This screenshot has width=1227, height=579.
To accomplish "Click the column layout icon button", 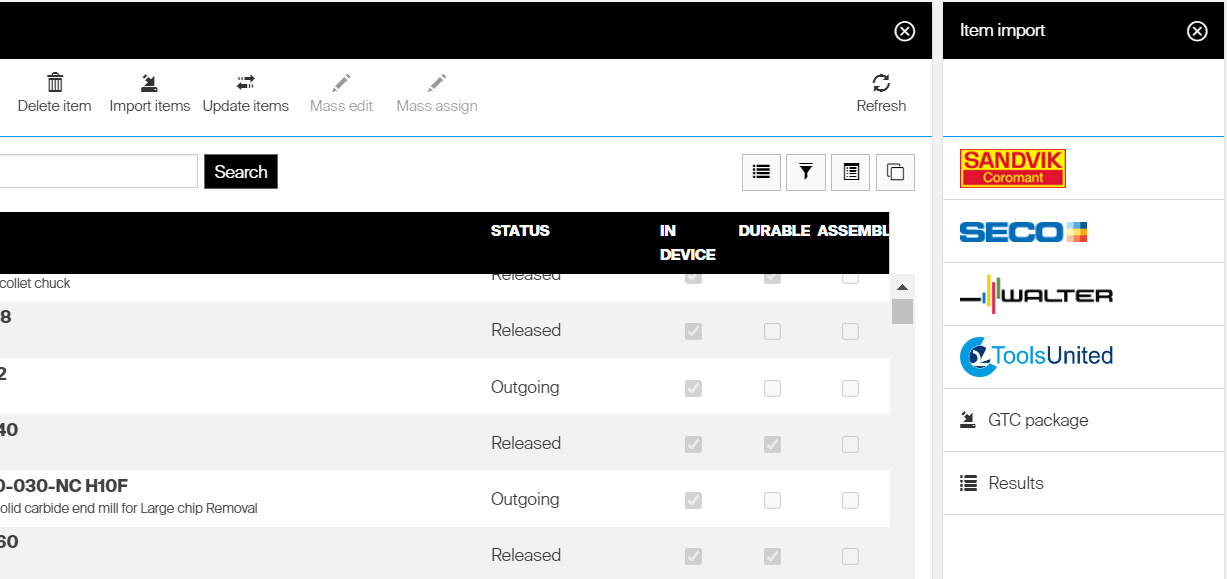I will coord(851,172).
